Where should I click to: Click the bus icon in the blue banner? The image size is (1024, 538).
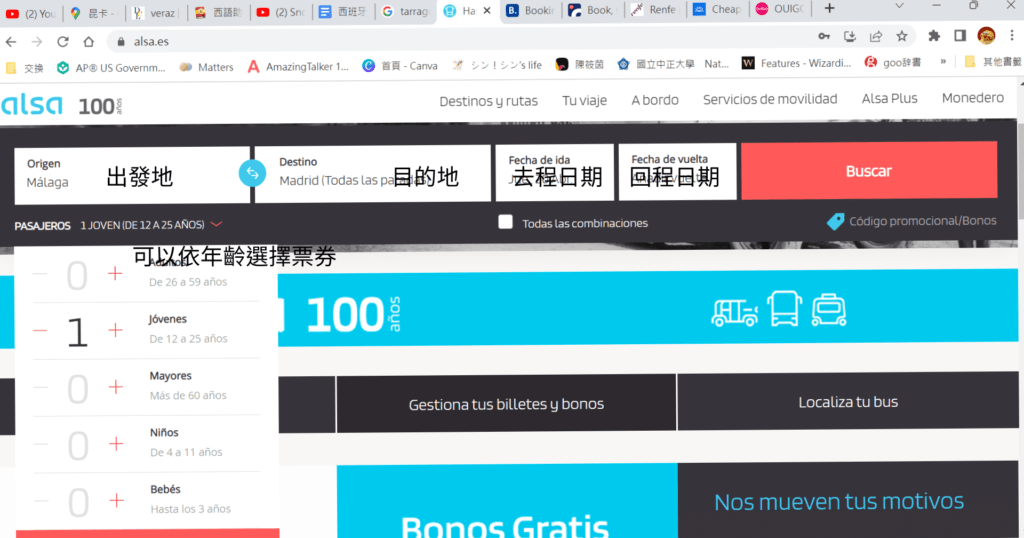(x=784, y=308)
